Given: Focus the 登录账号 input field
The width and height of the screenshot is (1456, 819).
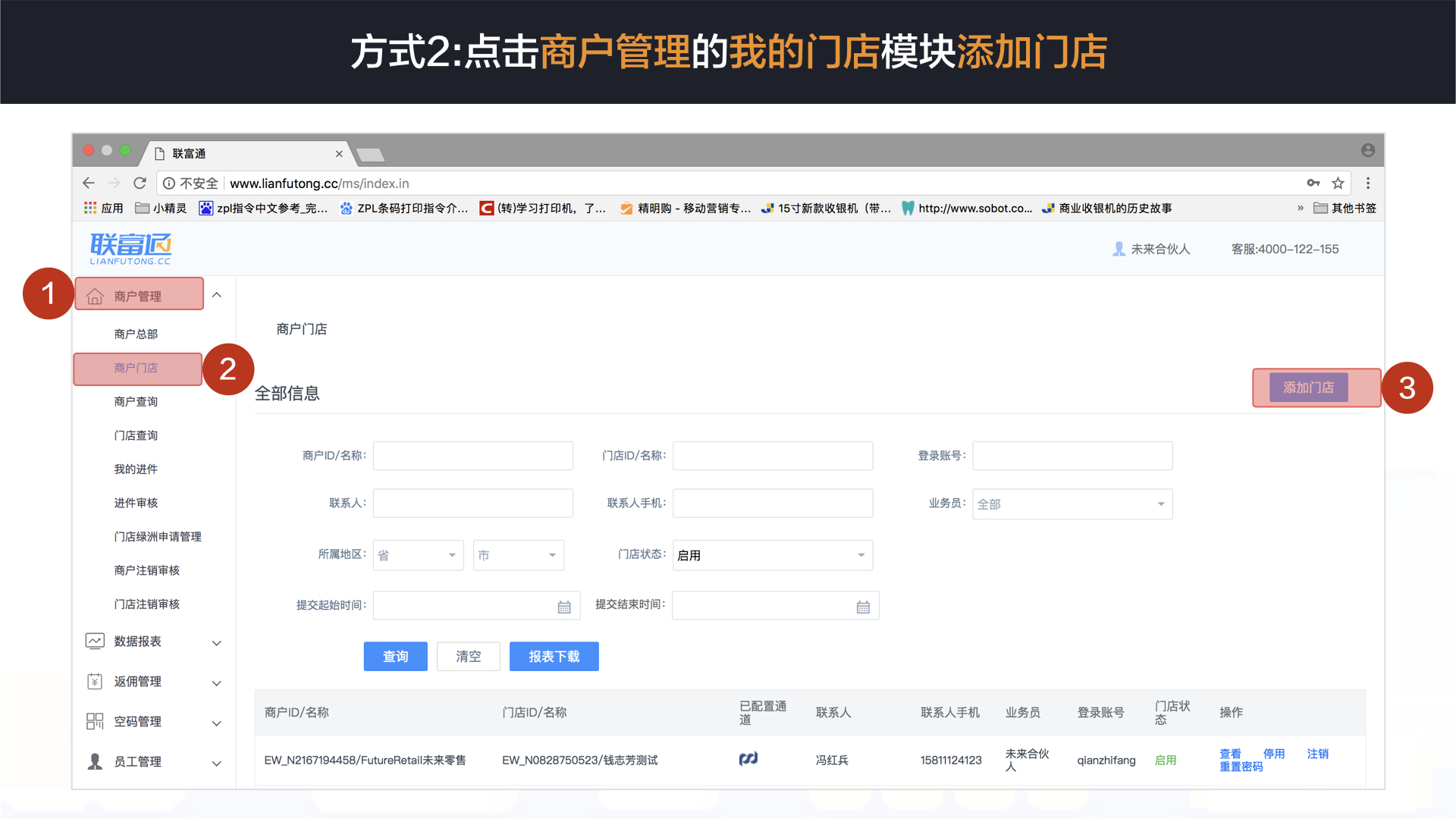Looking at the screenshot, I should (1072, 456).
